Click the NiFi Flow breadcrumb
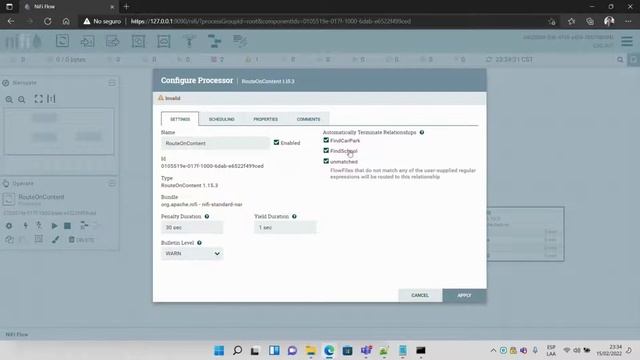This screenshot has width=640, height=360. (x=17, y=334)
